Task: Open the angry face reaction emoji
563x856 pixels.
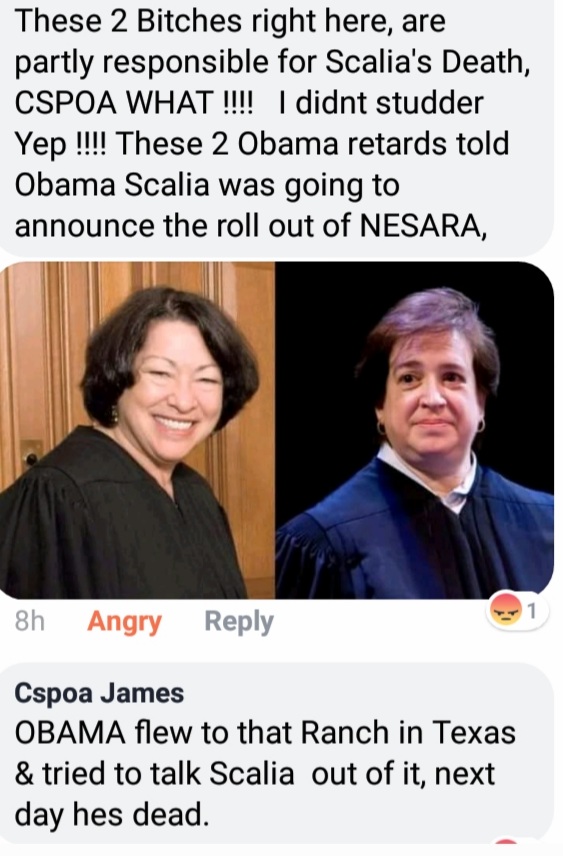Action: click(505, 611)
